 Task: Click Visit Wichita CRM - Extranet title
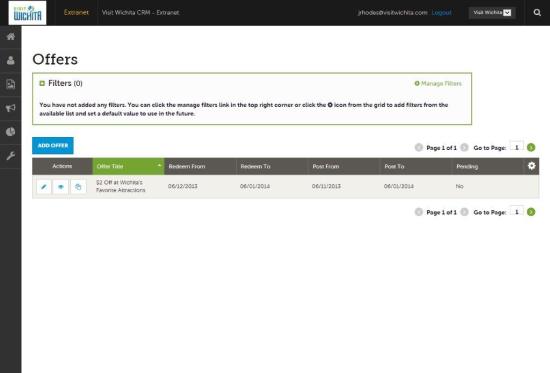(140, 13)
